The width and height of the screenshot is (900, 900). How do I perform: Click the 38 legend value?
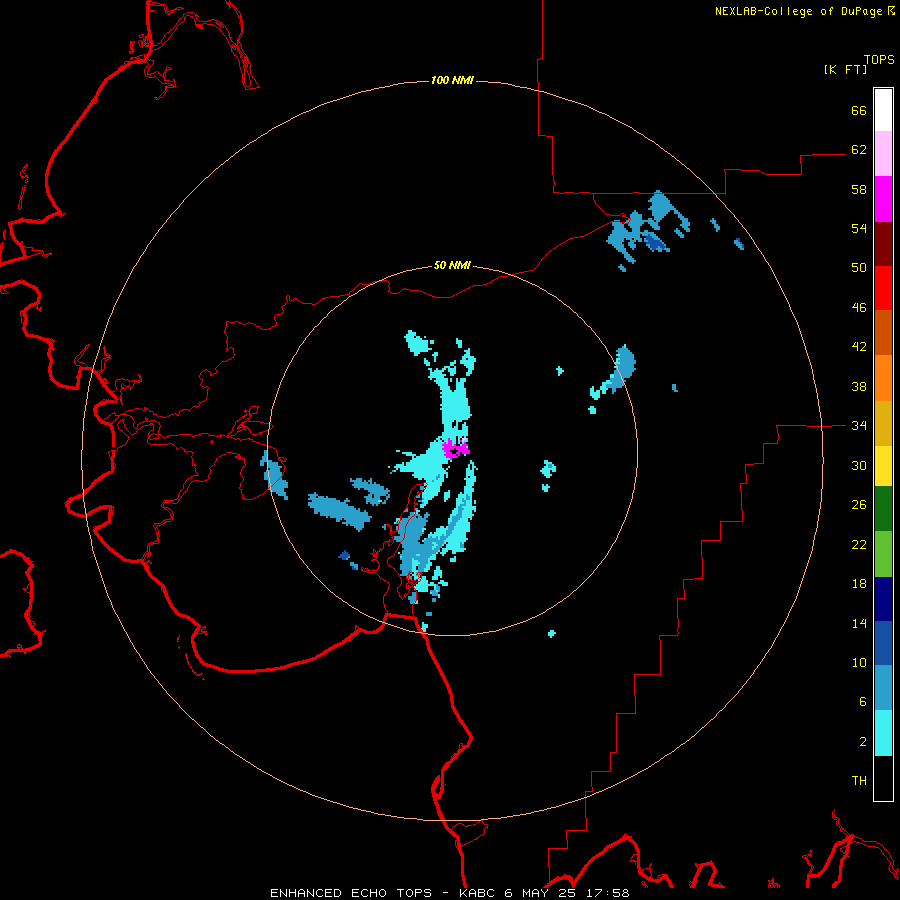[859, 386]
